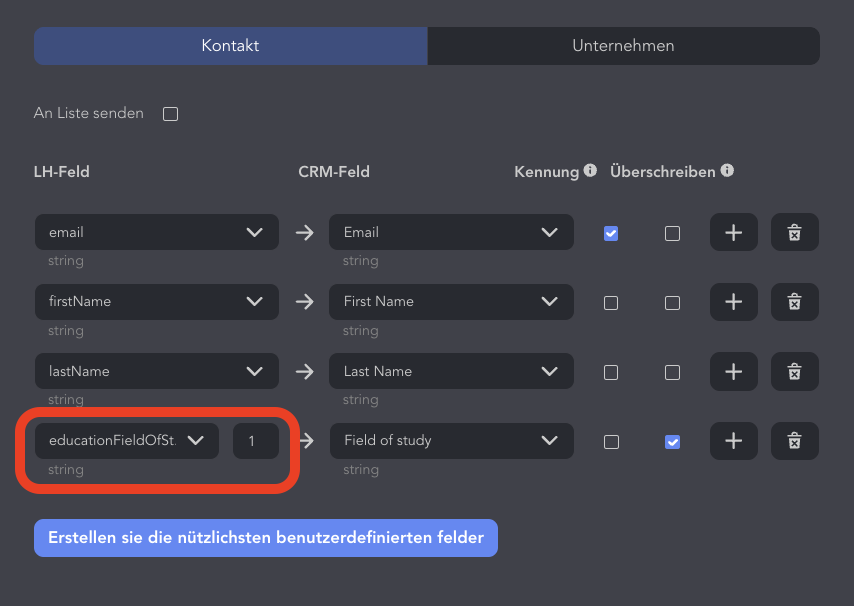Disable Überschreiben for Field of study row
Viewport: 854px width, 606px height.
(673, 442)
